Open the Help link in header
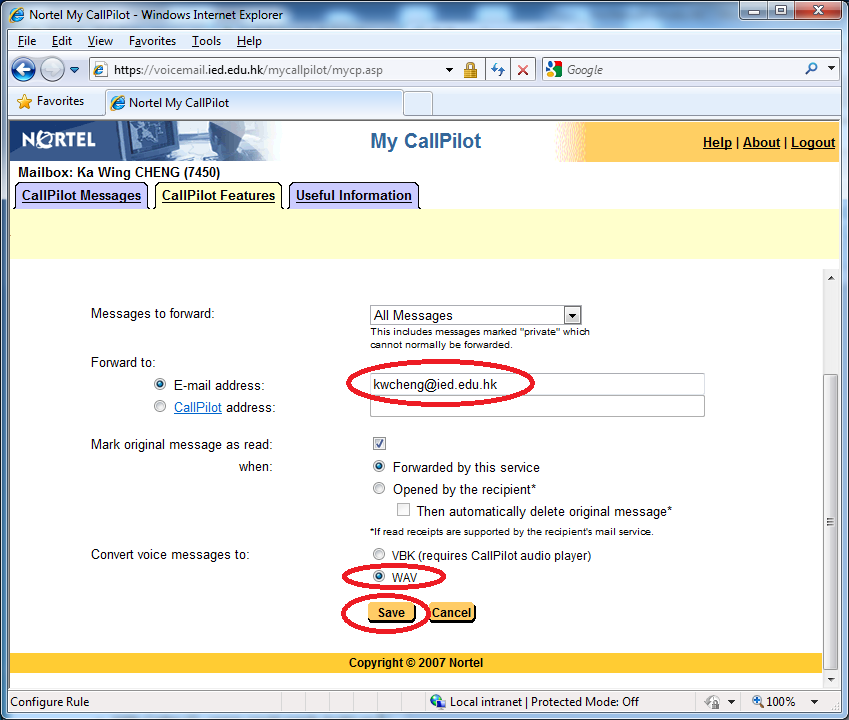Screen dimensions: 849x720 click(717, 142)
